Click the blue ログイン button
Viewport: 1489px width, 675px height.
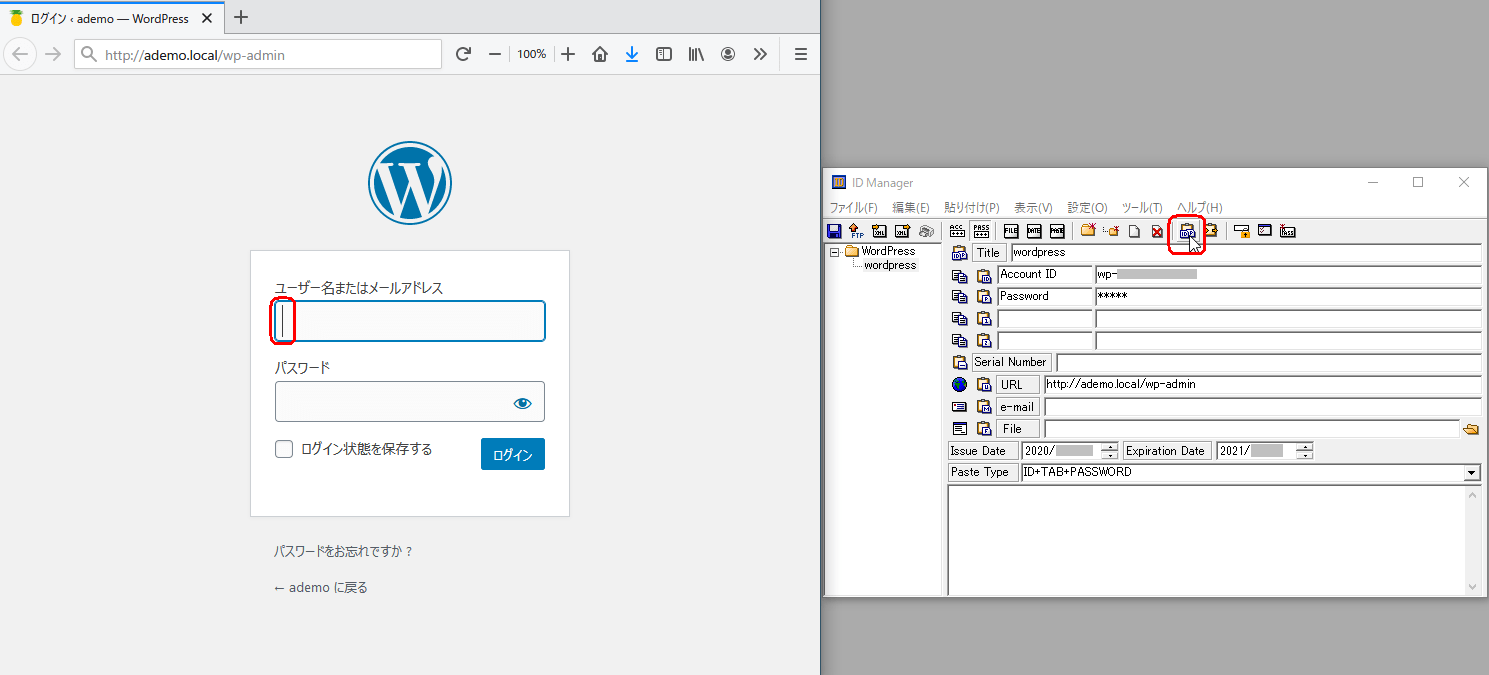point(513,454)
